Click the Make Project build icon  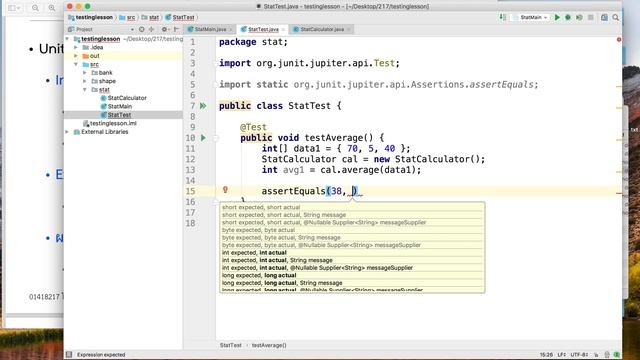coord(503,17)
